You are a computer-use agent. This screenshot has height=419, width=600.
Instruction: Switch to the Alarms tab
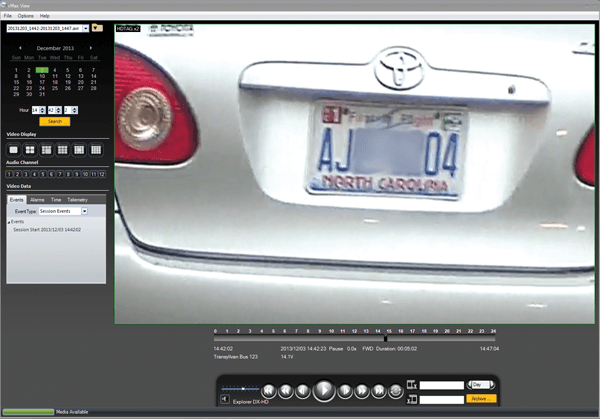point(37,200)
